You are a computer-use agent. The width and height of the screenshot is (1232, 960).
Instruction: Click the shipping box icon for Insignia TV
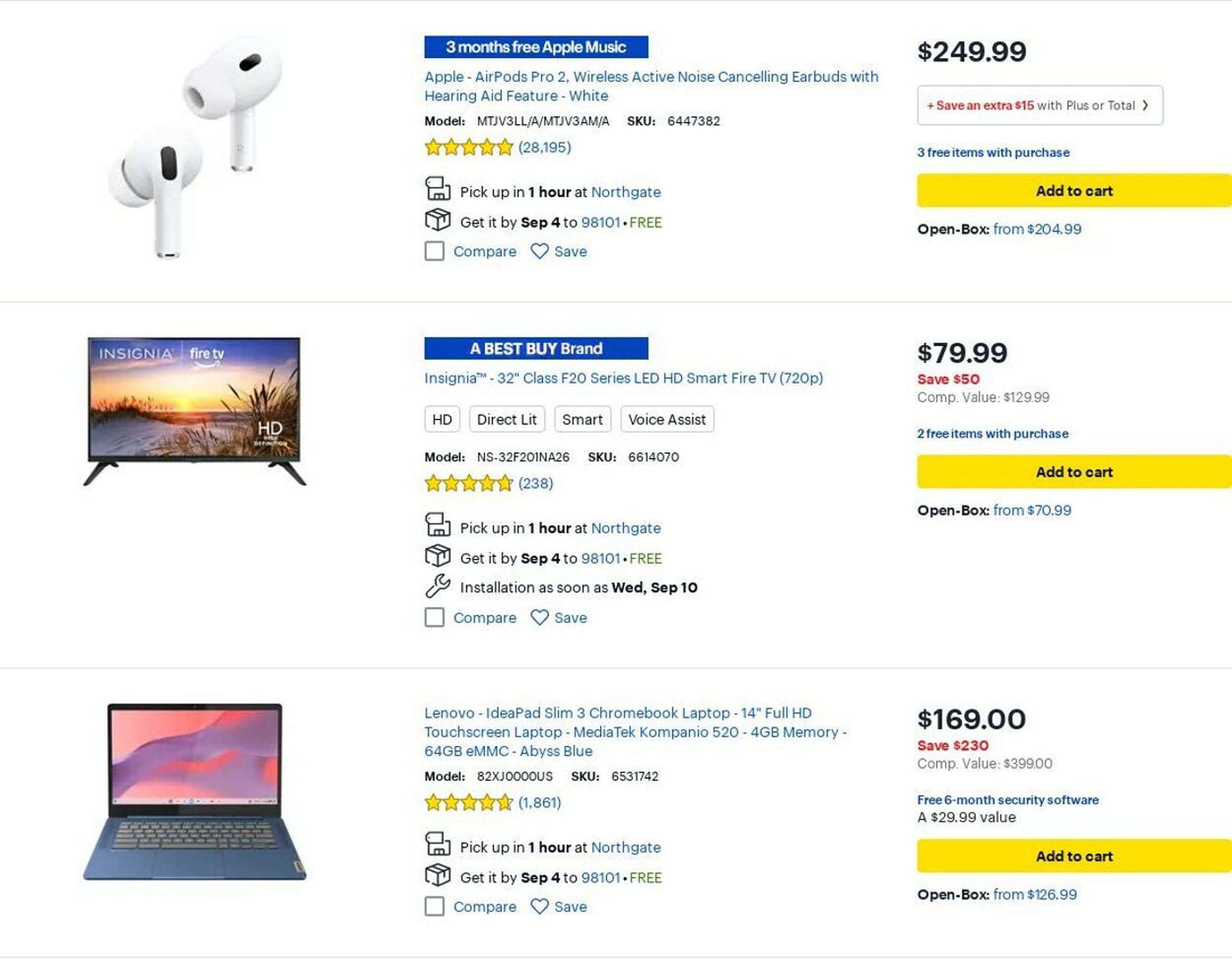point(437,556)
